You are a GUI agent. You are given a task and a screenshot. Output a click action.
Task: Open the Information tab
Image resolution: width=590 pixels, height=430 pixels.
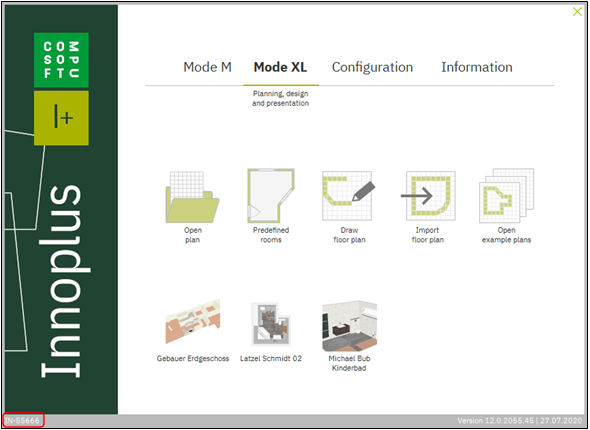pyautogui.click(x=477, y=67)
